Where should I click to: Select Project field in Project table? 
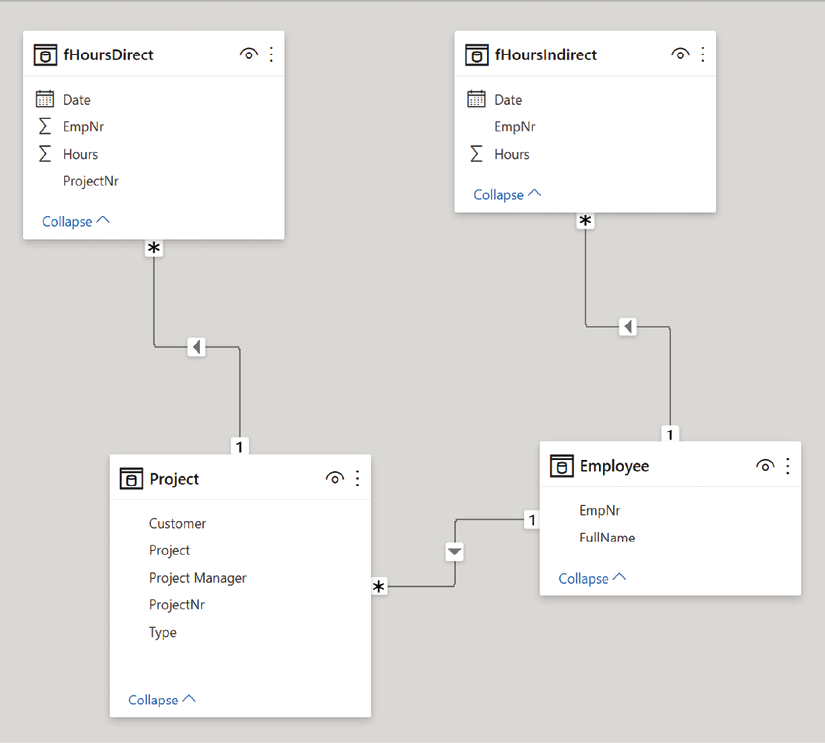(169, 550)
